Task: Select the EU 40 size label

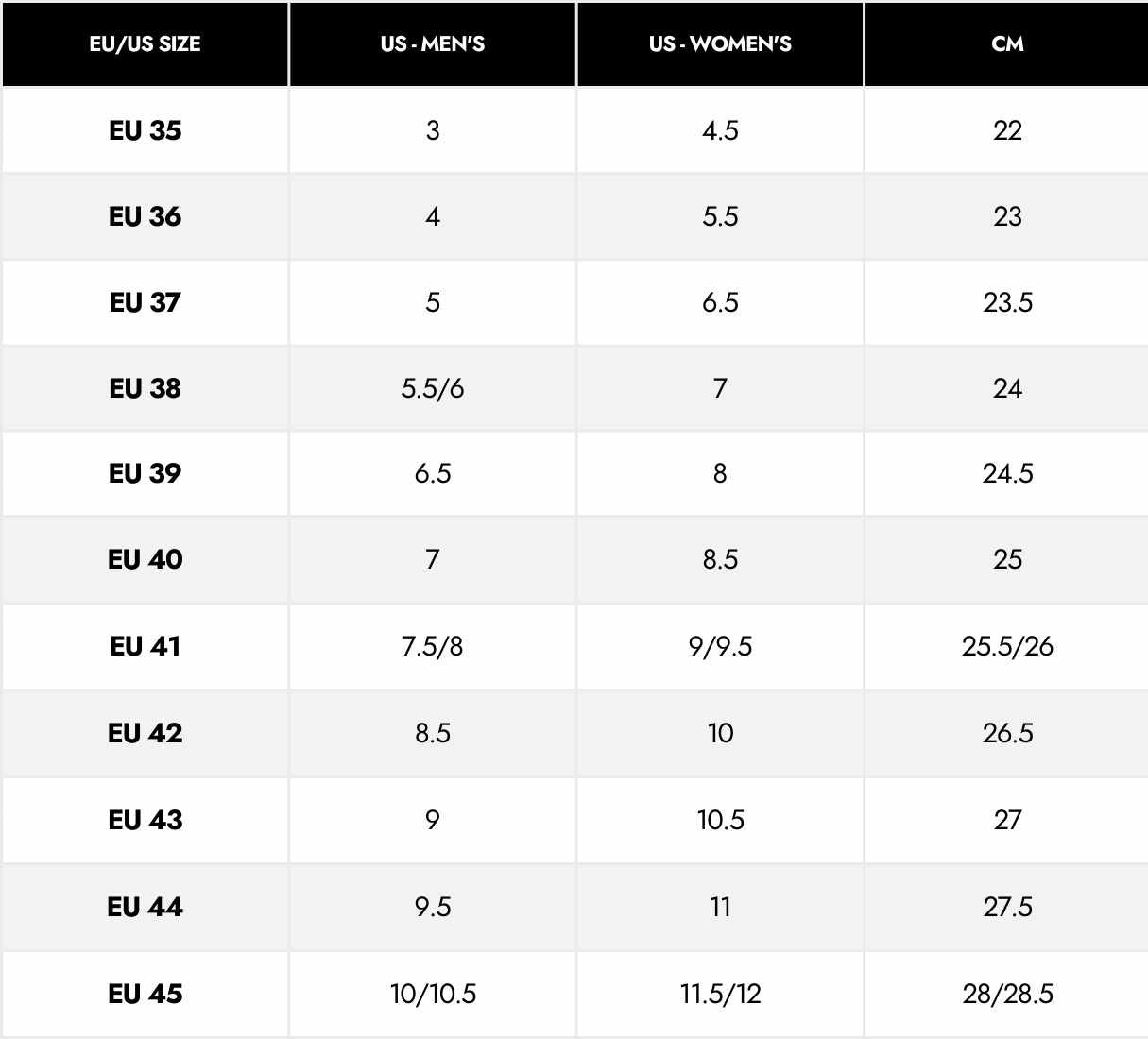Action: (x=145, y=559)
